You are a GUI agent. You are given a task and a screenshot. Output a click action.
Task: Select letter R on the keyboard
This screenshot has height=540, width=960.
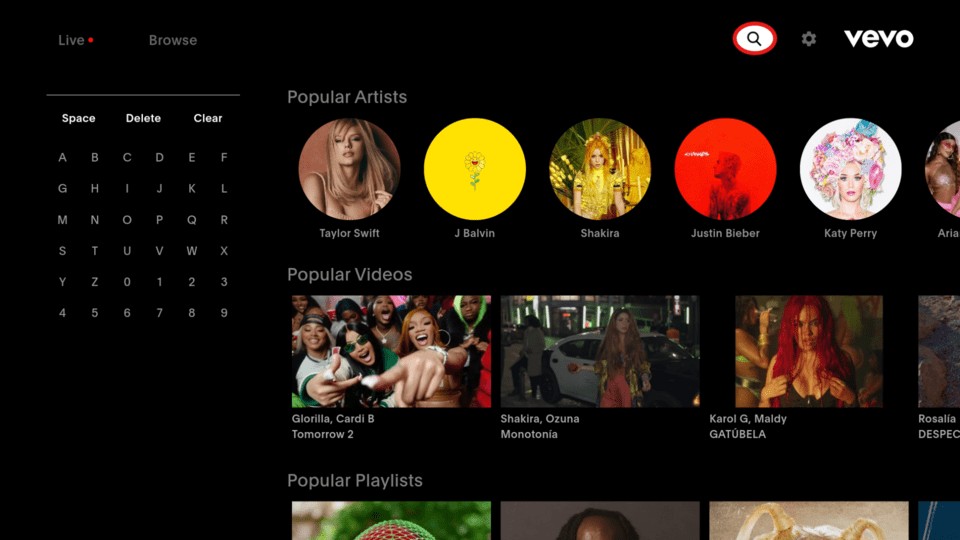click(x=224, y=220)
